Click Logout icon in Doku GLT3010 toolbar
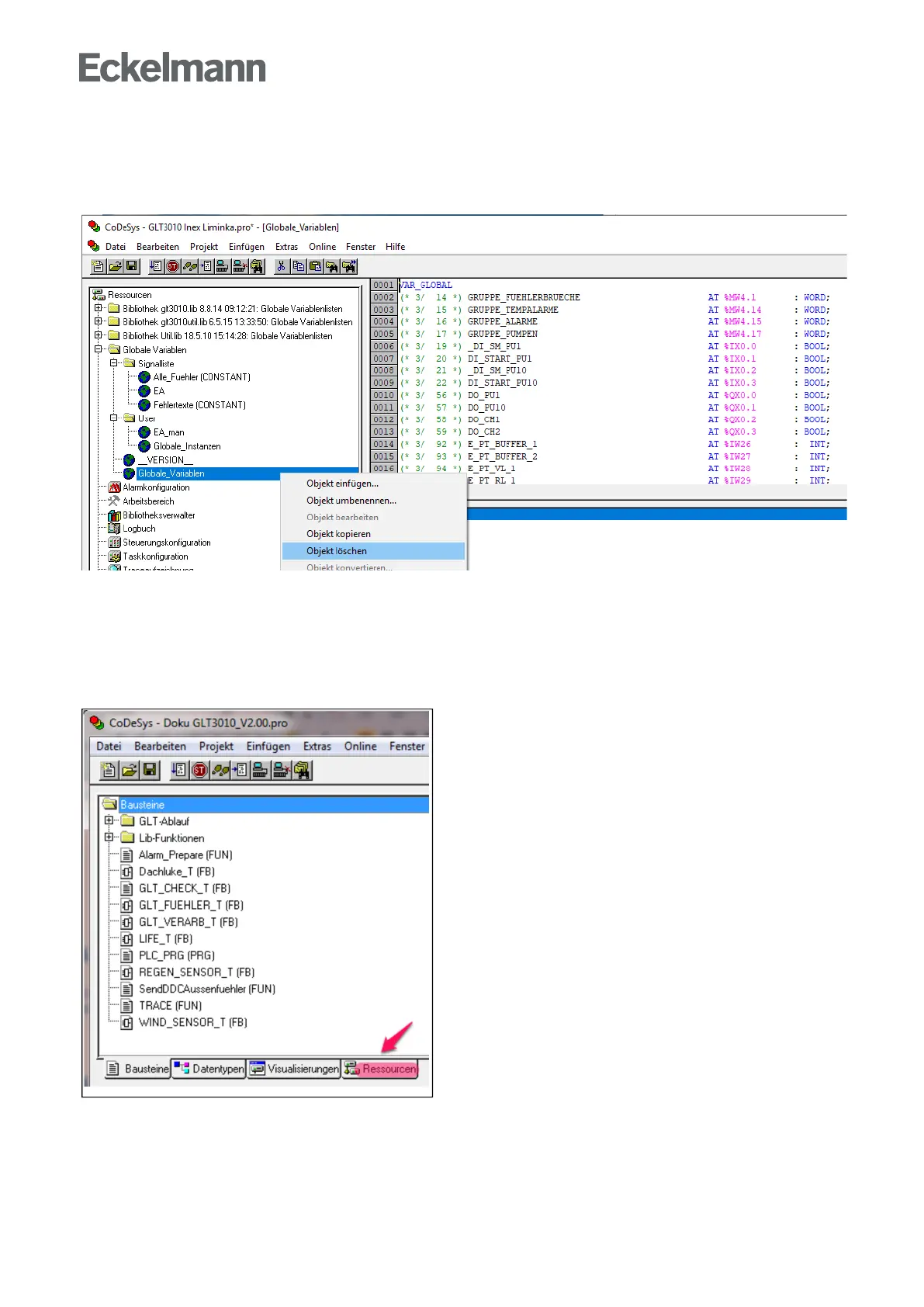This screenshot has width=924, height=1307. [x=282, y=770]
